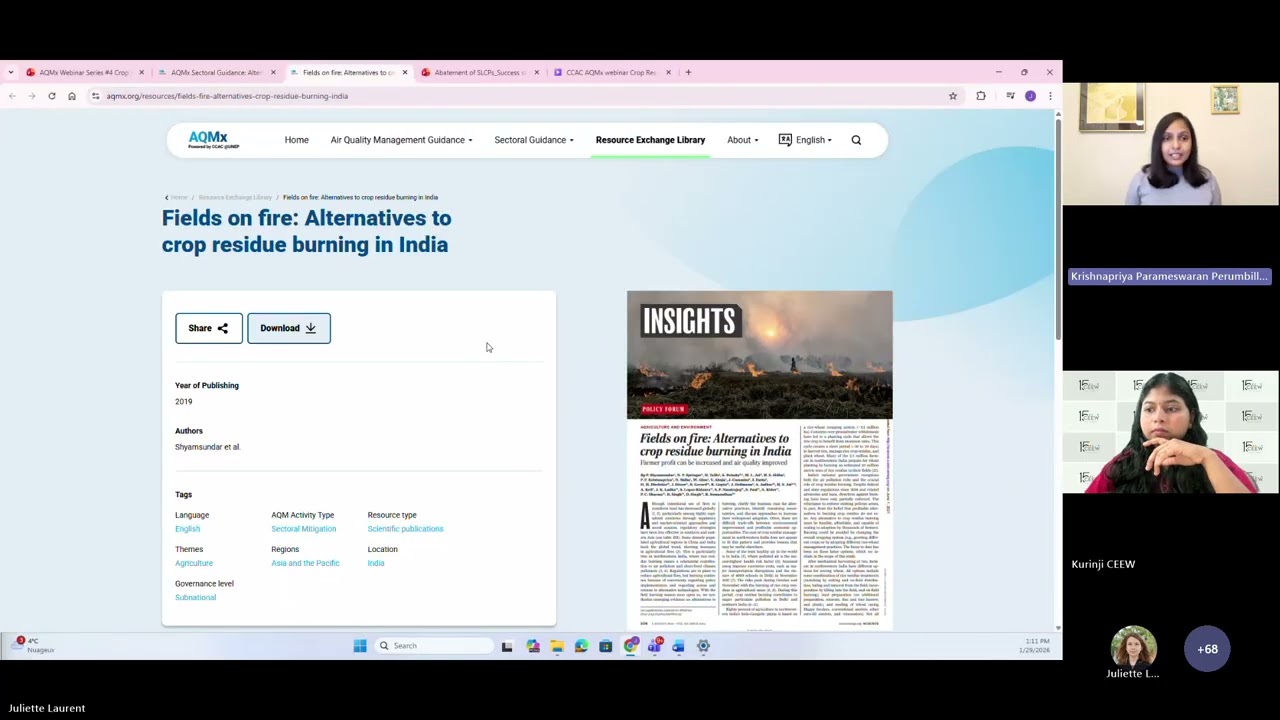Open the Windows Start button on the taskbar
1280x720 pixels.
[360, 646]
